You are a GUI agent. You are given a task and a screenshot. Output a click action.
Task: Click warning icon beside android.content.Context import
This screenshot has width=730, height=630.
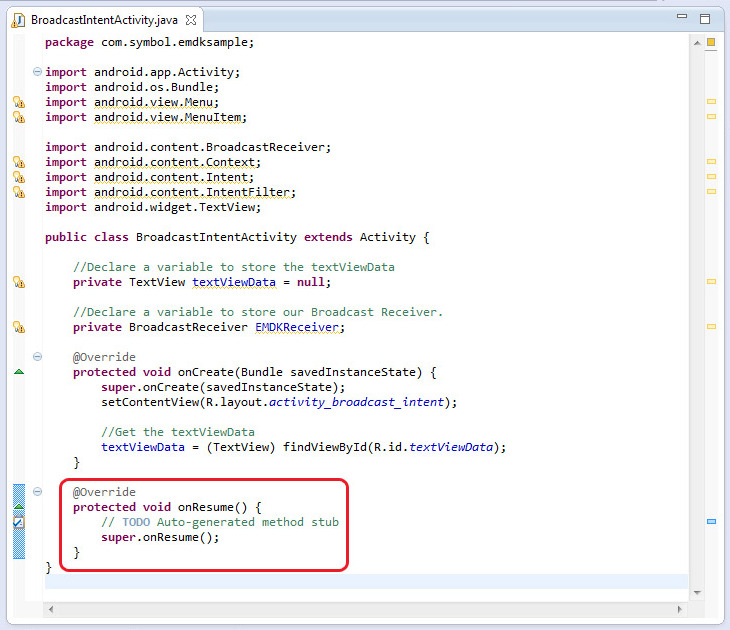(18, 162)
